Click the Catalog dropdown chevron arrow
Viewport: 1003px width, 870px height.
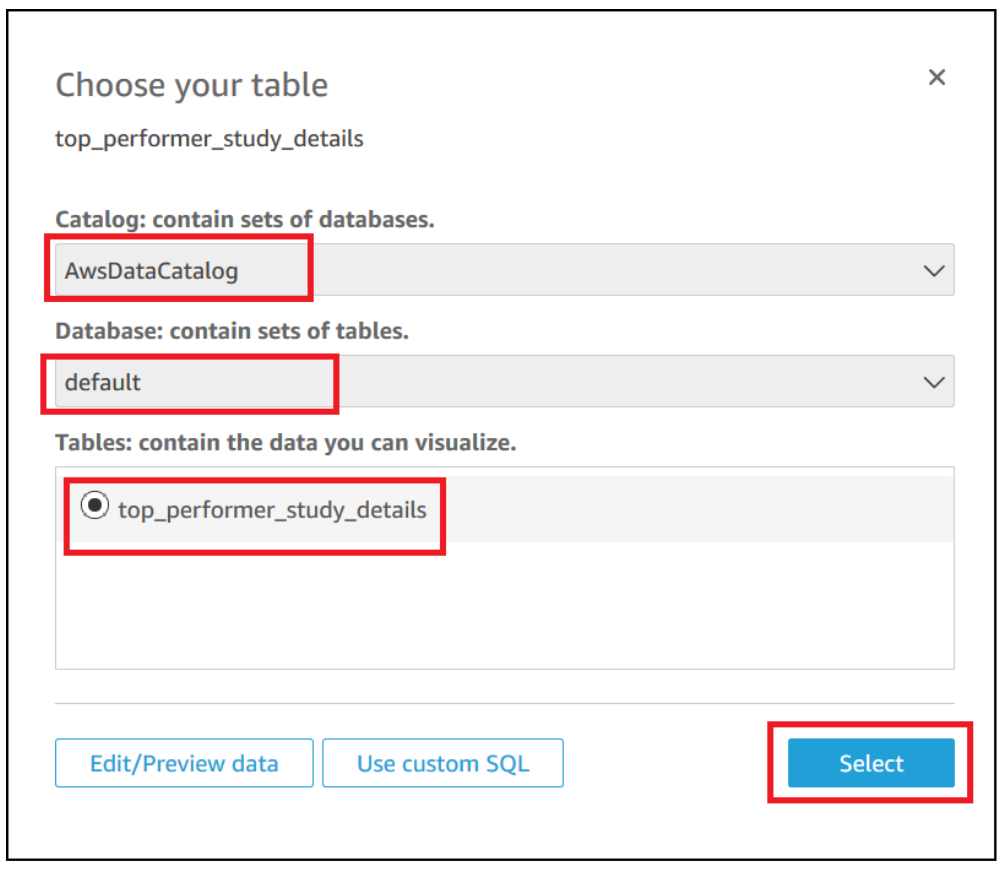tap(934, 271)
